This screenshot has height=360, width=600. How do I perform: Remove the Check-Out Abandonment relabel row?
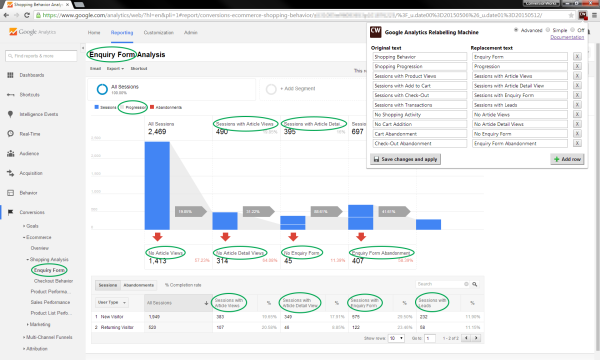coord(577,143)
